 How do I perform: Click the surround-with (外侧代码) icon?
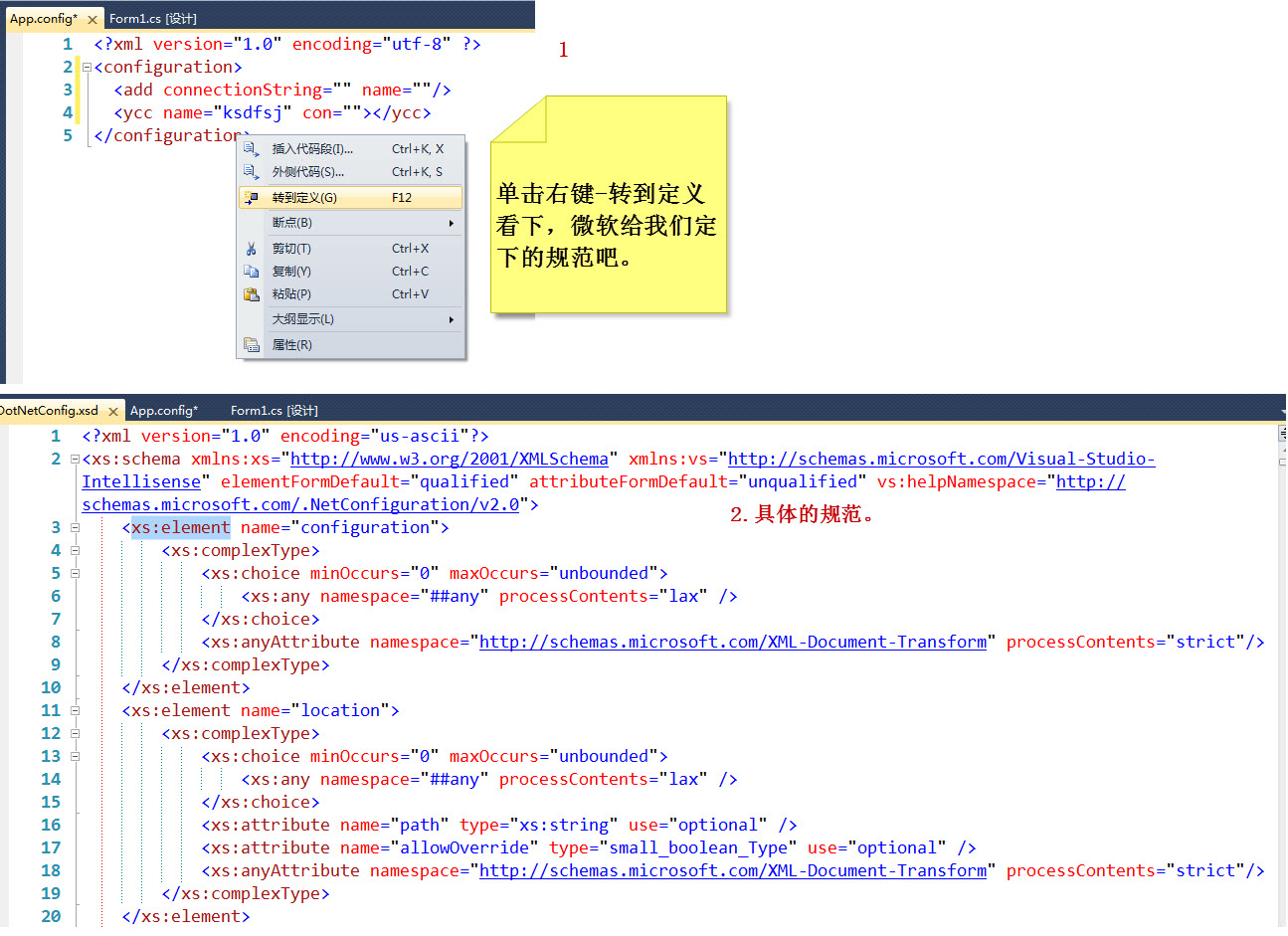point(251,172)
